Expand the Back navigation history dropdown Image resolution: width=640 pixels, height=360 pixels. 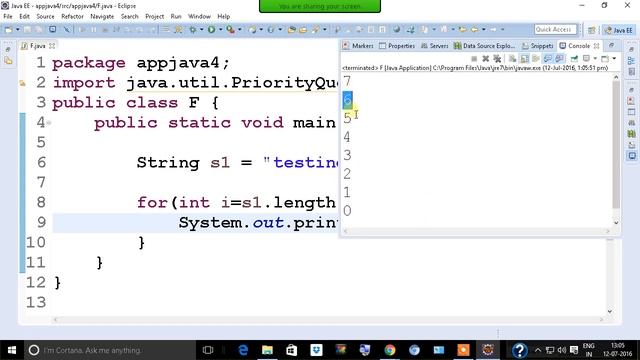[x=484, y=29]
